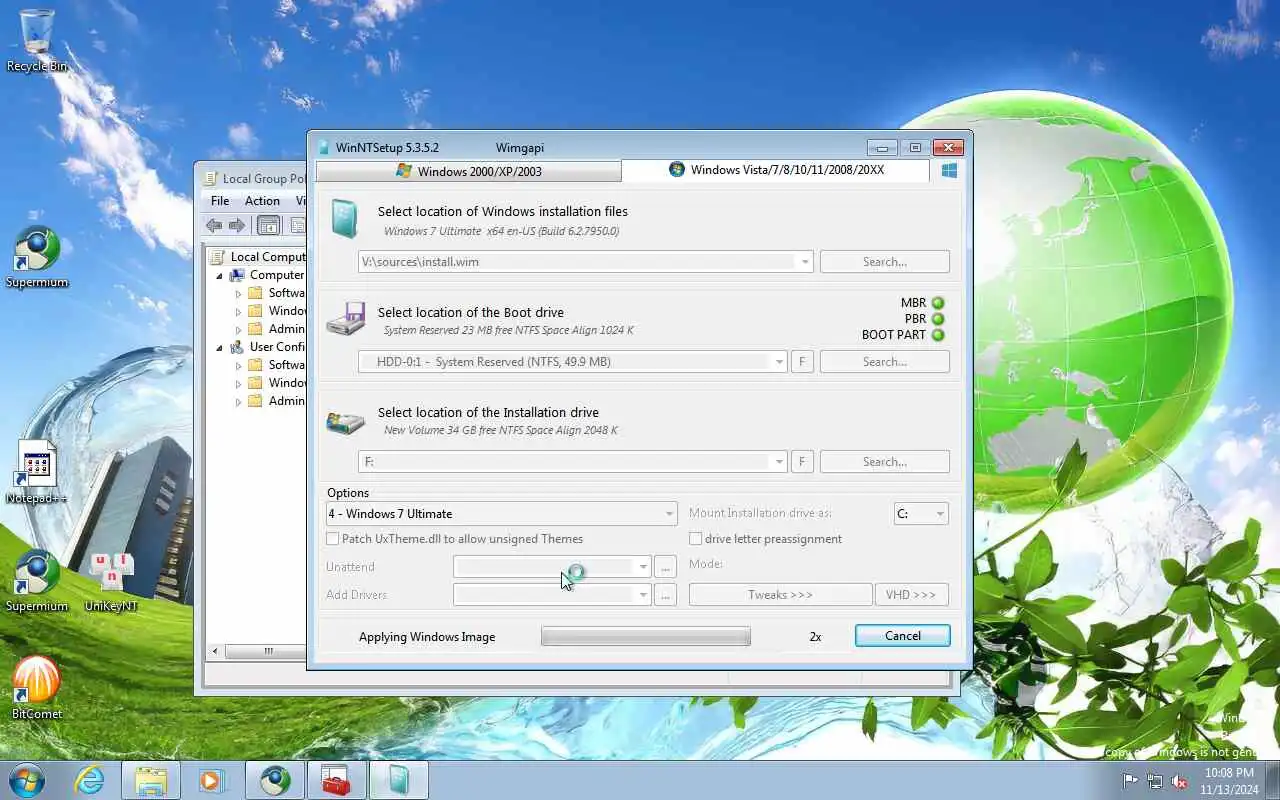1280x800 pixels.
Task: Open installation files path dropdown
Action: click(805, 262)
